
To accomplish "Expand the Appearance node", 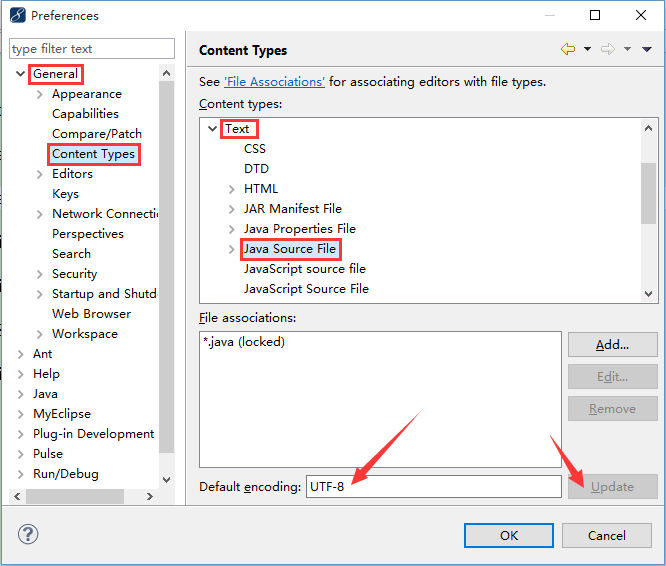I will [40, 94].
